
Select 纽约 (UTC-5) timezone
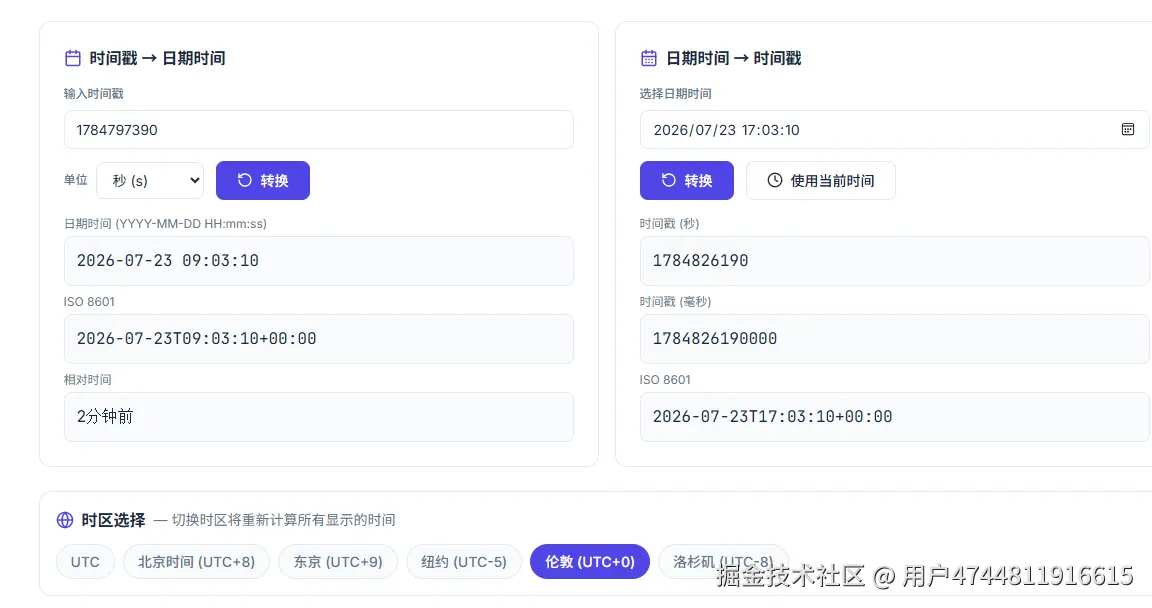(x=464, y=562)
